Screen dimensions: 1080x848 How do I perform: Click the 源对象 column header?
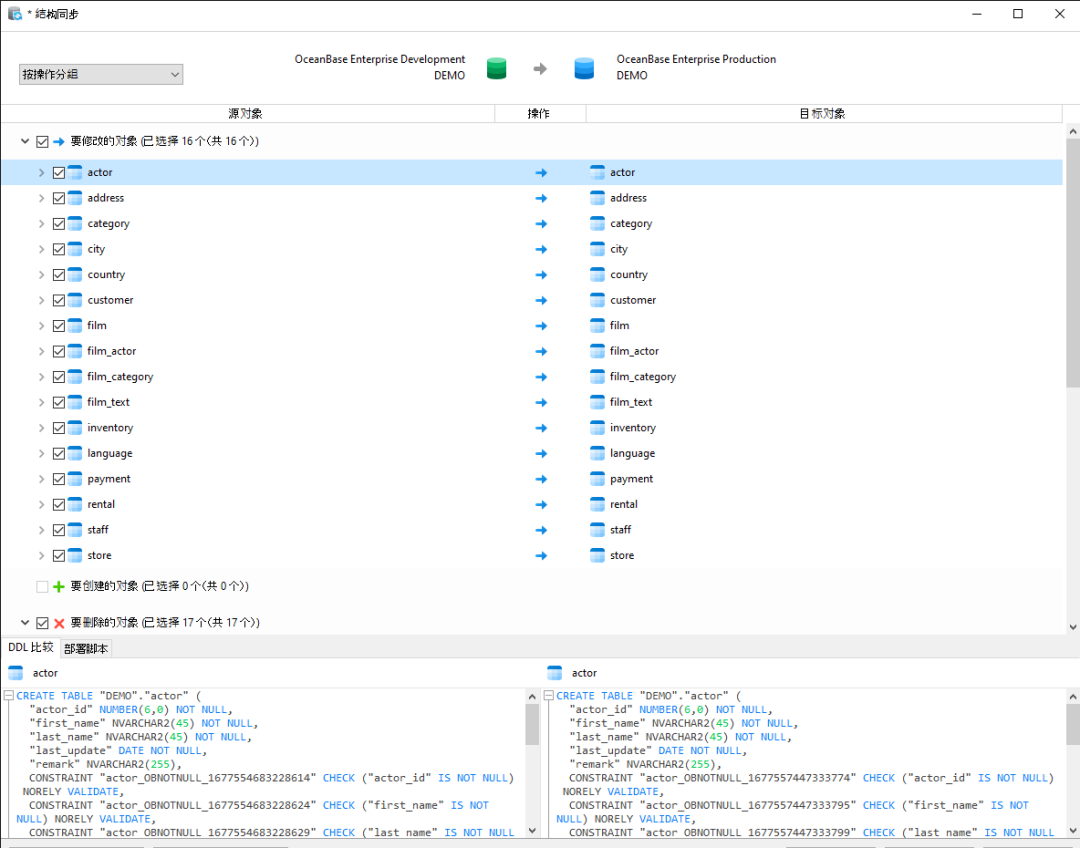pyautogui.click(x=247, y=114)
